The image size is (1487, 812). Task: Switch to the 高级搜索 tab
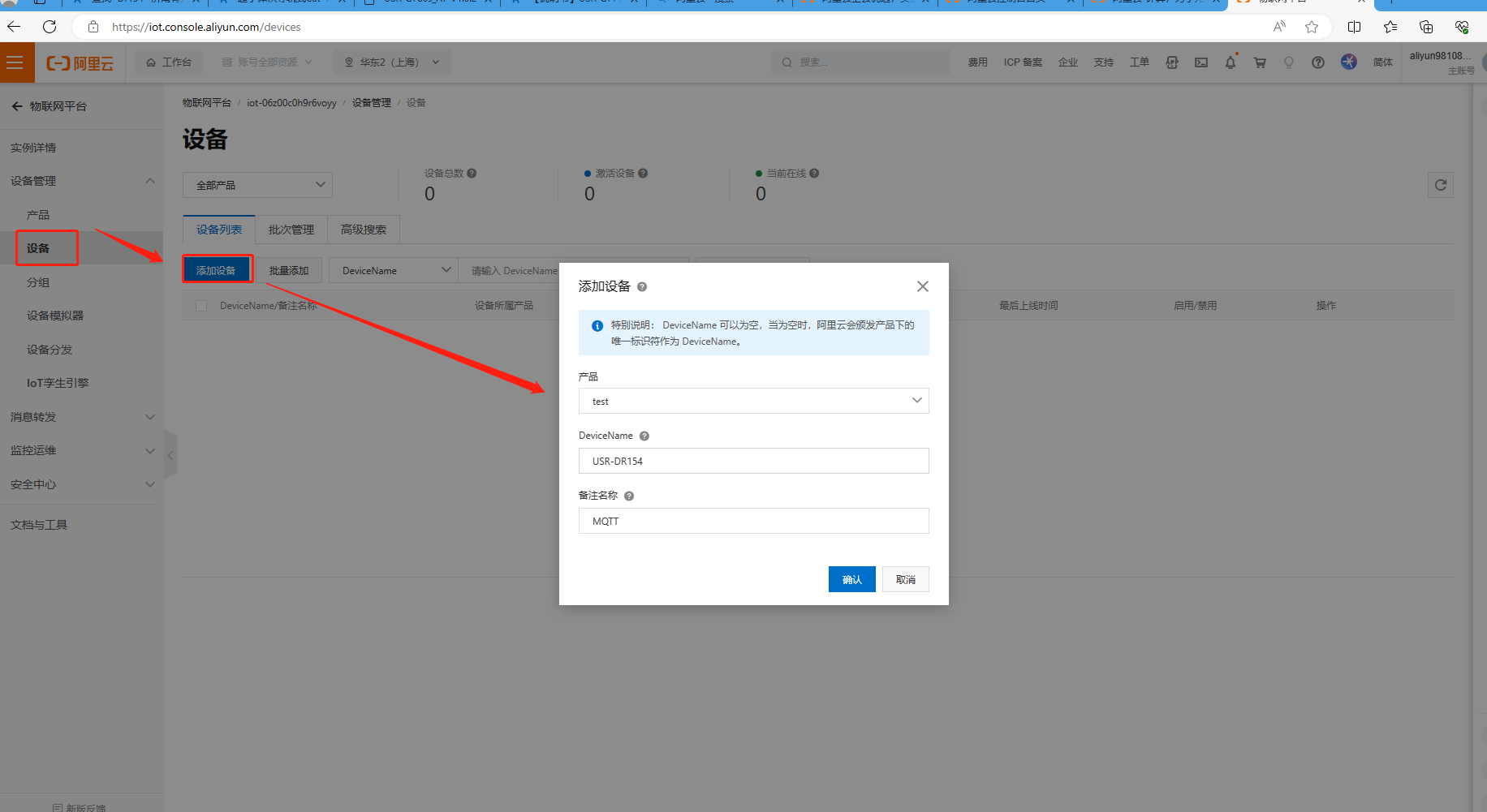[x=363, y=230]
